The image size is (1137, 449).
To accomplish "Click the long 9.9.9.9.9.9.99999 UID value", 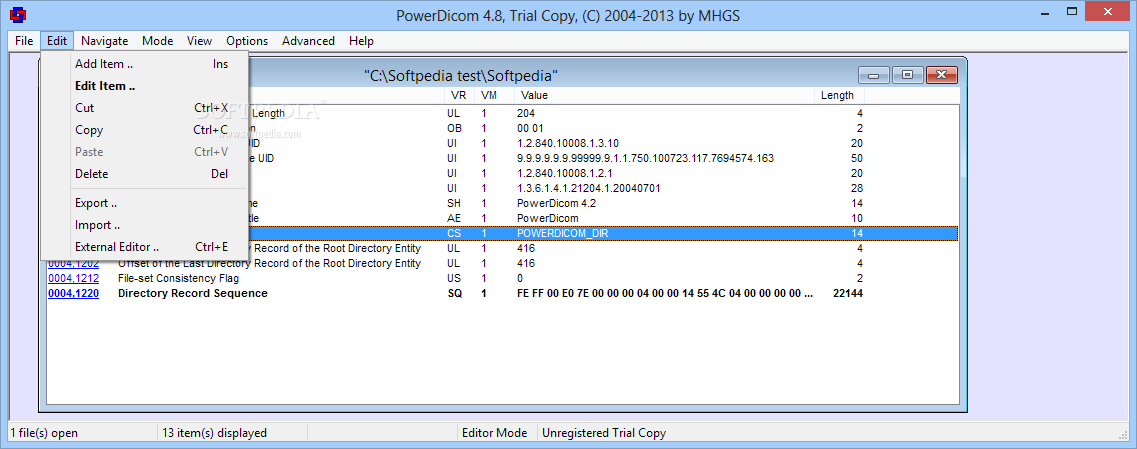I will (x=645, y=158).
